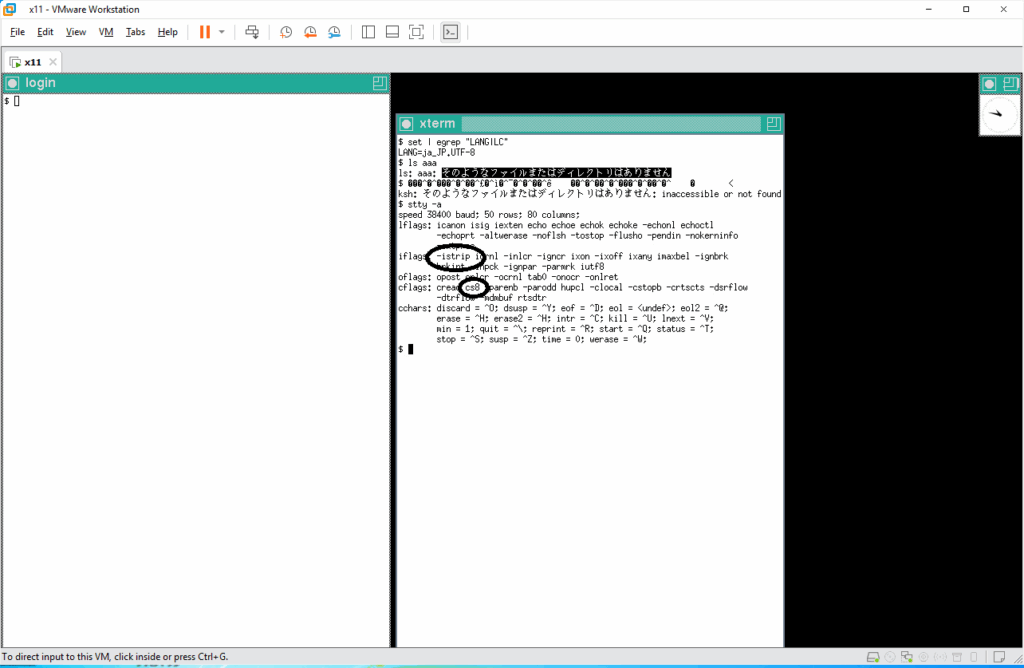Image resolution: width=1024 pixels, height=668 pixels.
Task: Open the Edit menu
Action: [45, 32]
